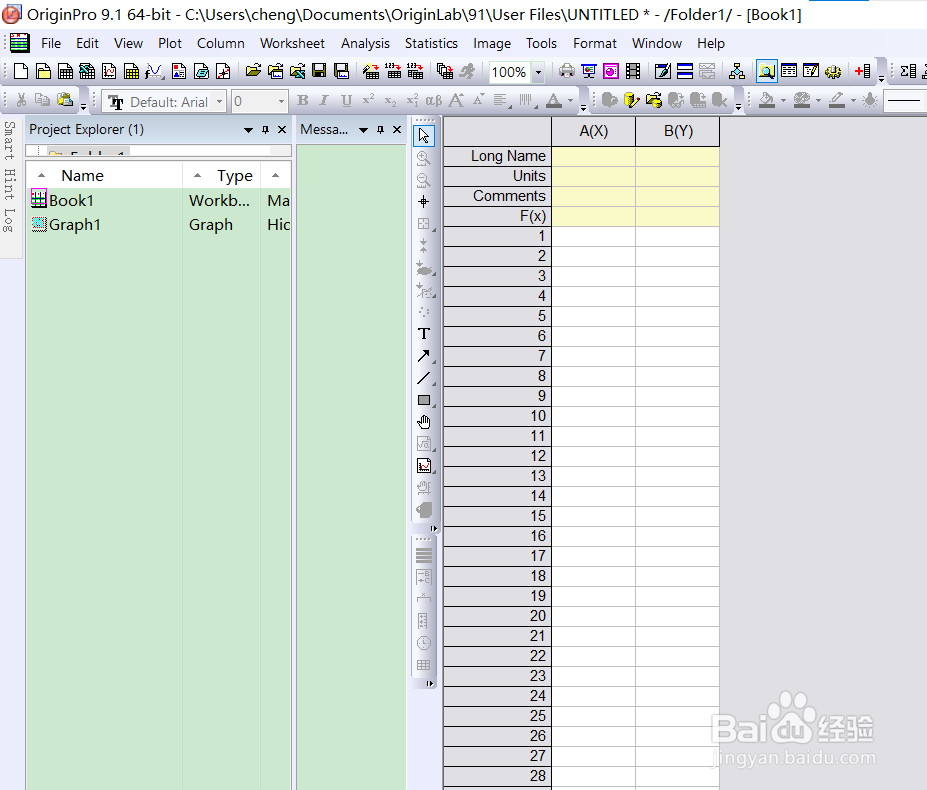The image size is (927, 790).
Task: Expand the lower tools toolbar overflow arrow
Action: tap(430, 684)
